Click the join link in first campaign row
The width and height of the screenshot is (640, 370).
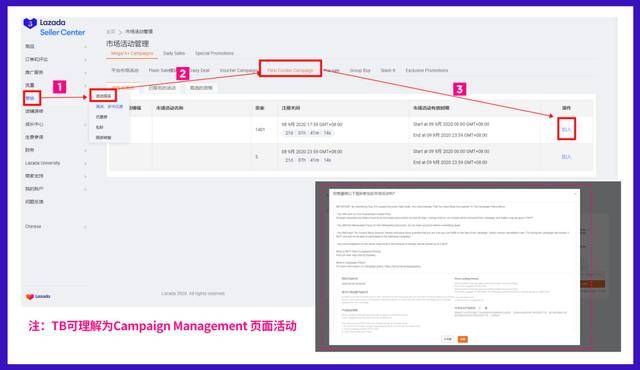pos(567,129)
